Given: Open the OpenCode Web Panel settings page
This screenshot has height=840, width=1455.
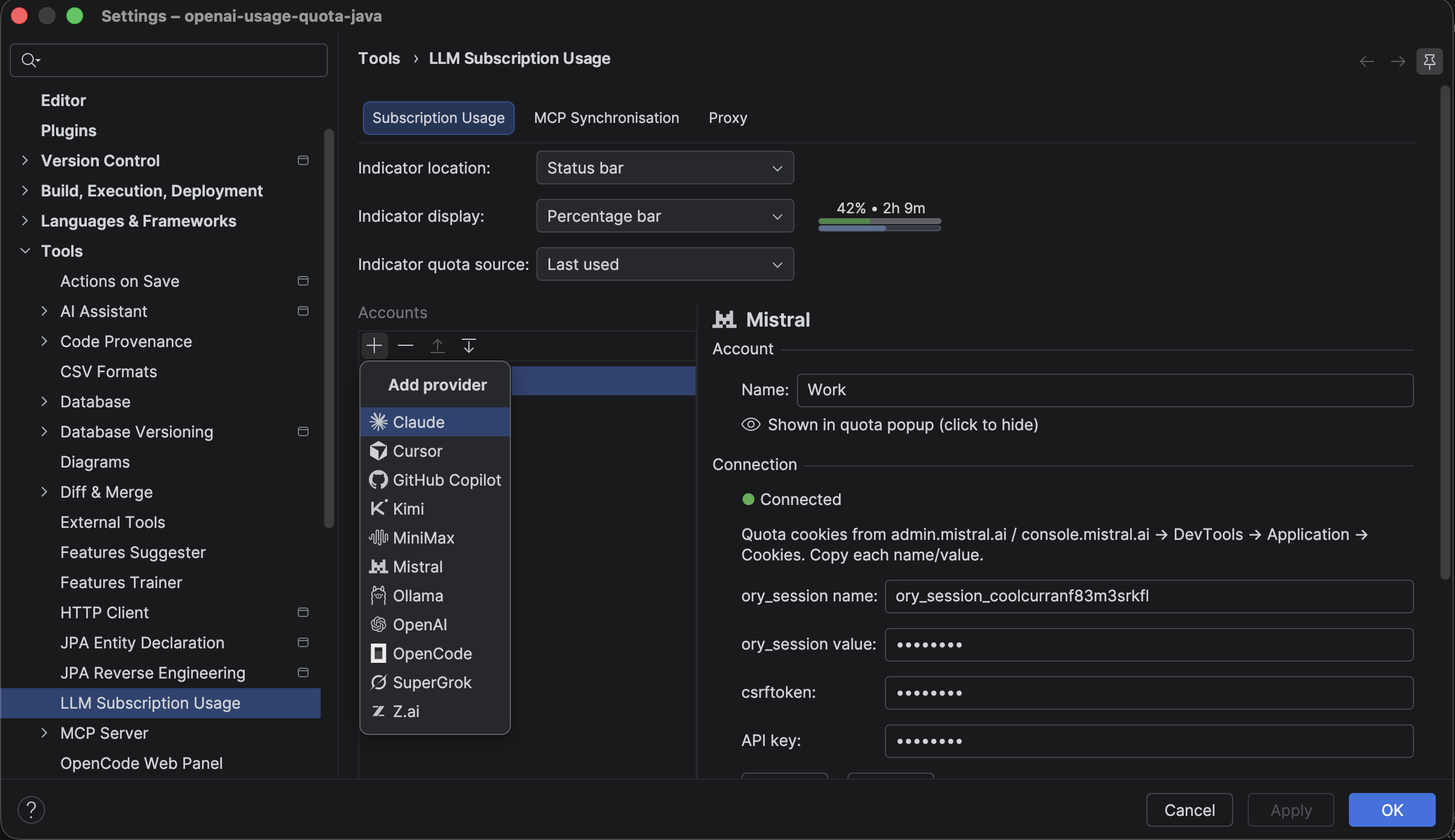Looking at the screenshot, I should click(141, 763).
